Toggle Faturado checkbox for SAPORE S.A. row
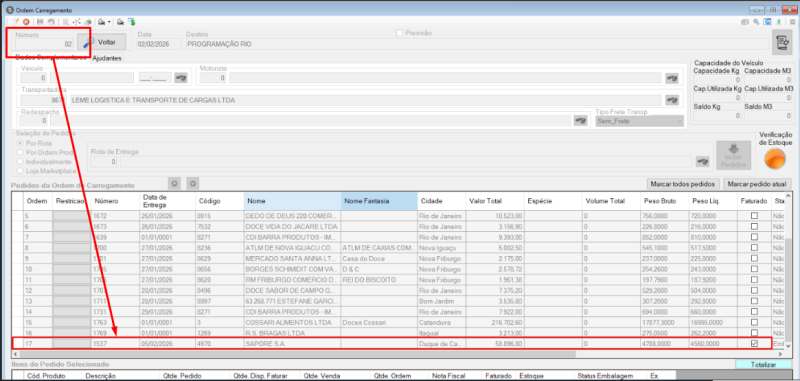Image resolution: width=800 pixels, height=381 pixels. click(754, 343)
